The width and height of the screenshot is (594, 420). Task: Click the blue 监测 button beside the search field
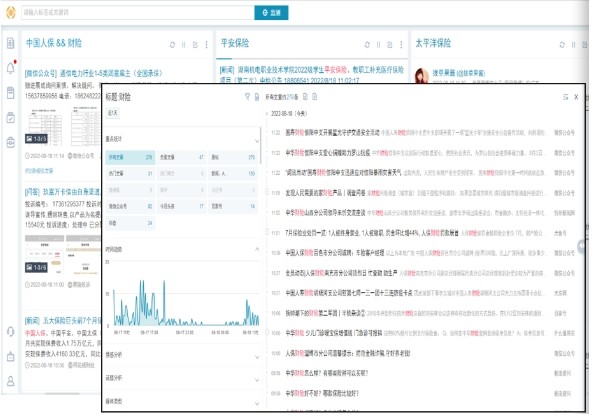pyautogui.click(x=271, y=12)
